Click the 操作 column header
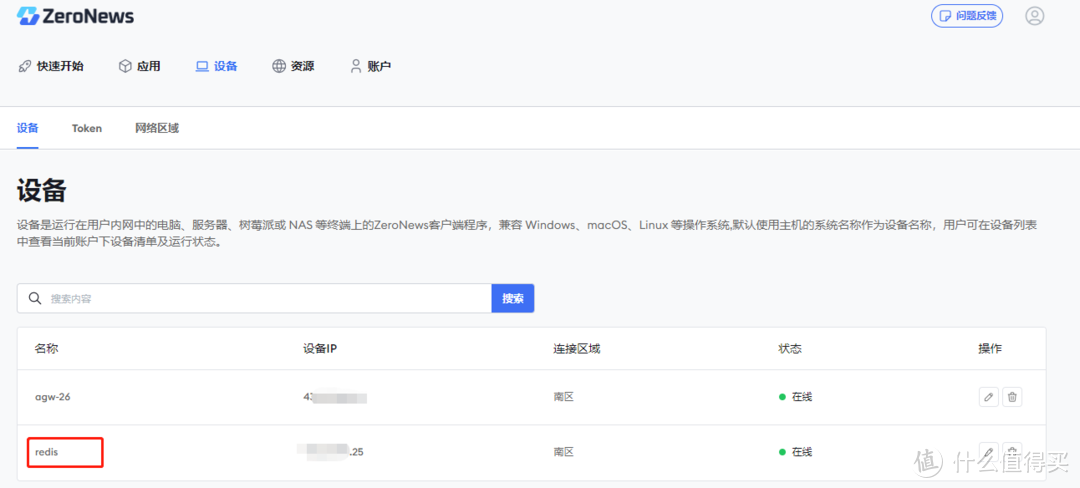This screenshot has height=488, width=1080. pyautogui.click(x=990, y=349)
